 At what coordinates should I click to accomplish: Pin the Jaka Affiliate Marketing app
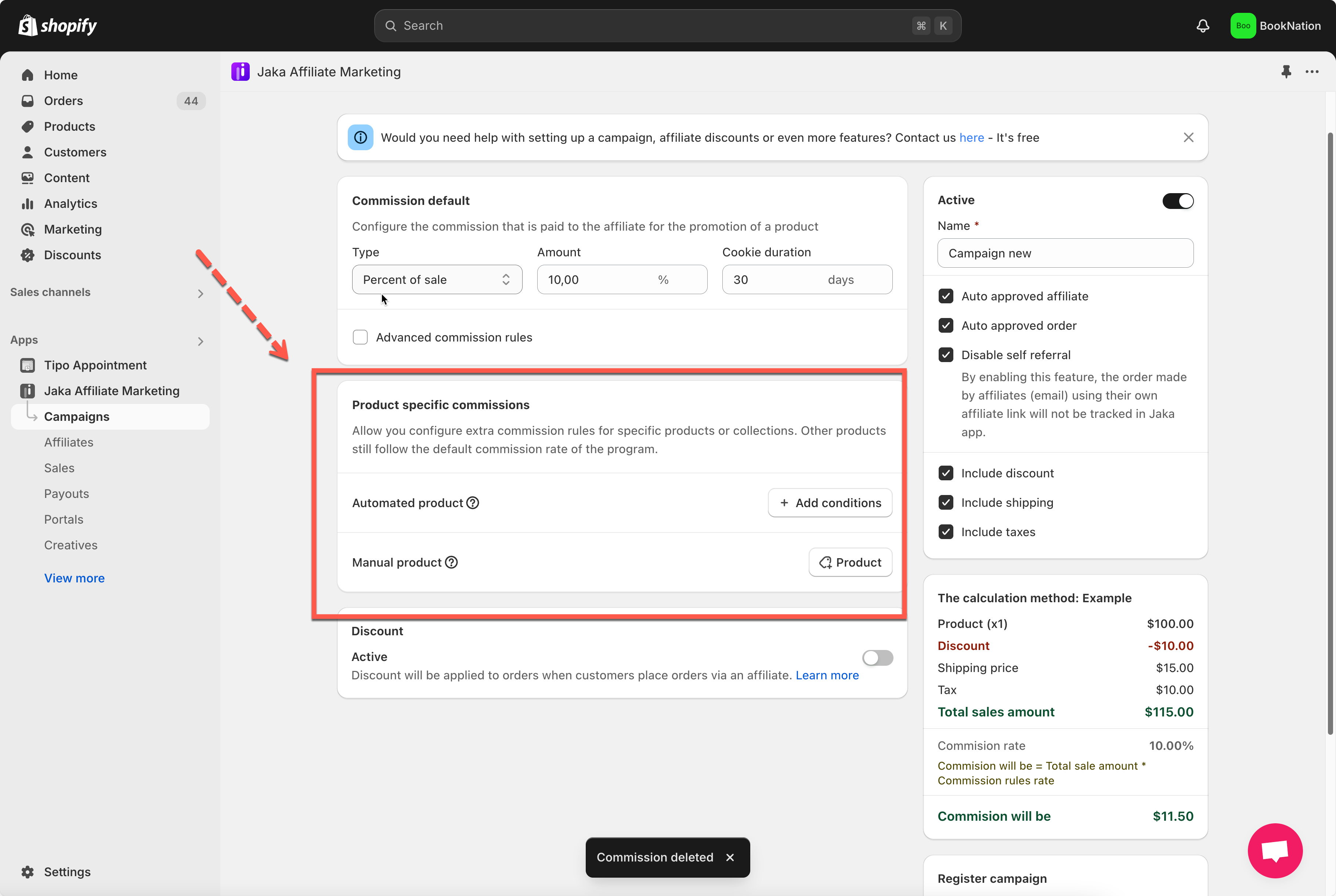coord(1286,72)
